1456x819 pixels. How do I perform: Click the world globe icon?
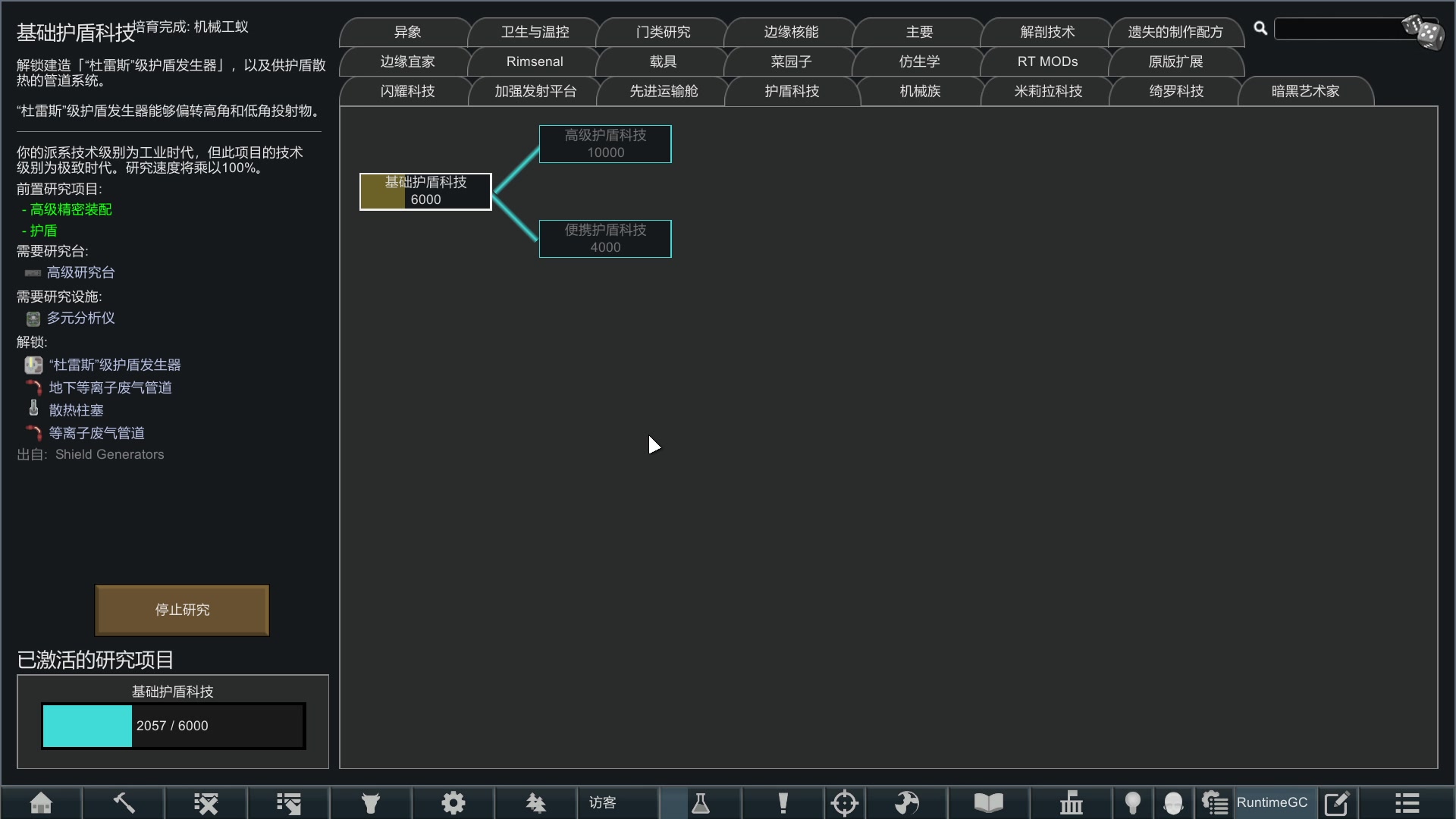(906, 802)
